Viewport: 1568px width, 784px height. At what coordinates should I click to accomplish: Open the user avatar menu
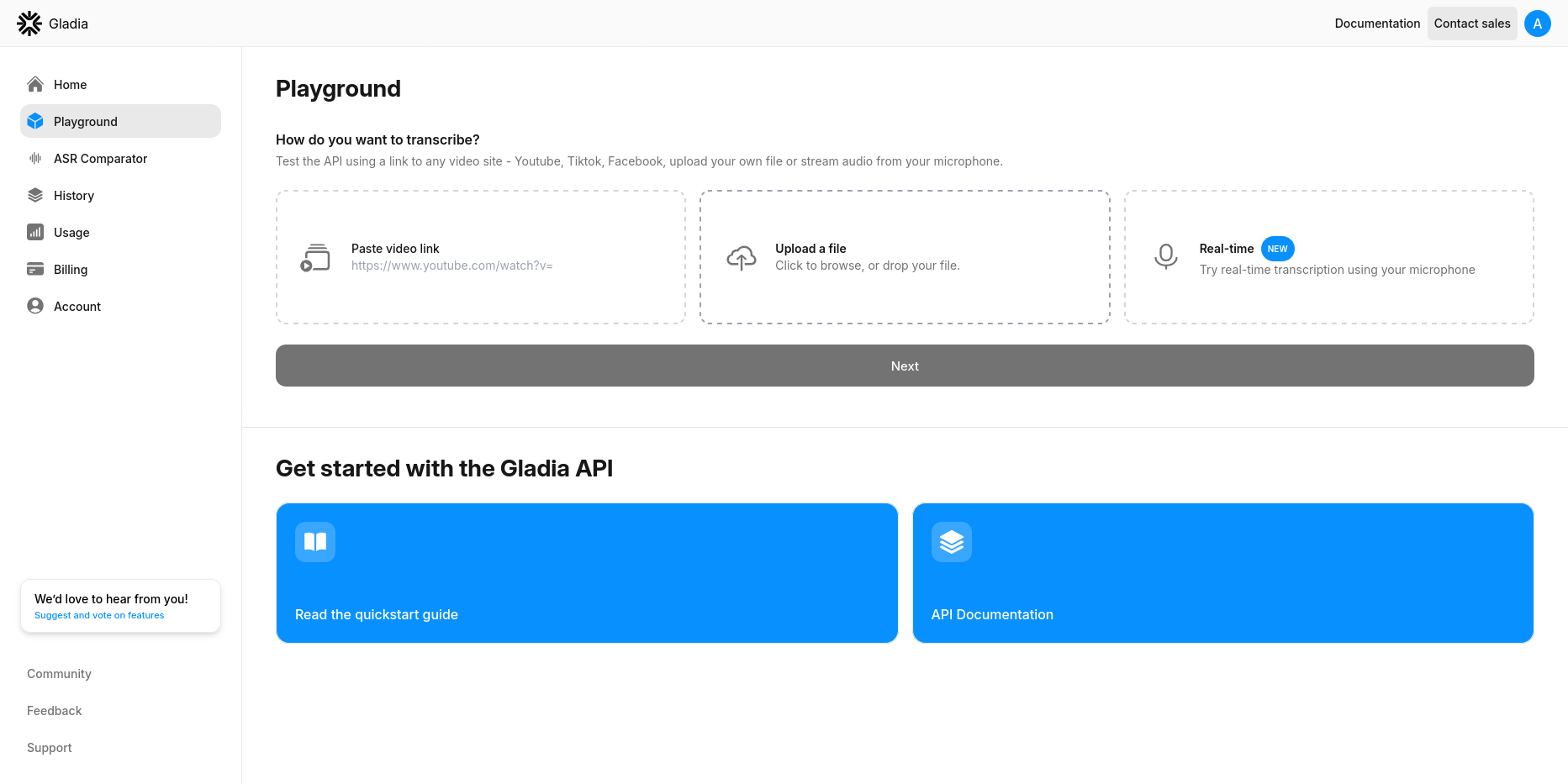point(1537,24)
